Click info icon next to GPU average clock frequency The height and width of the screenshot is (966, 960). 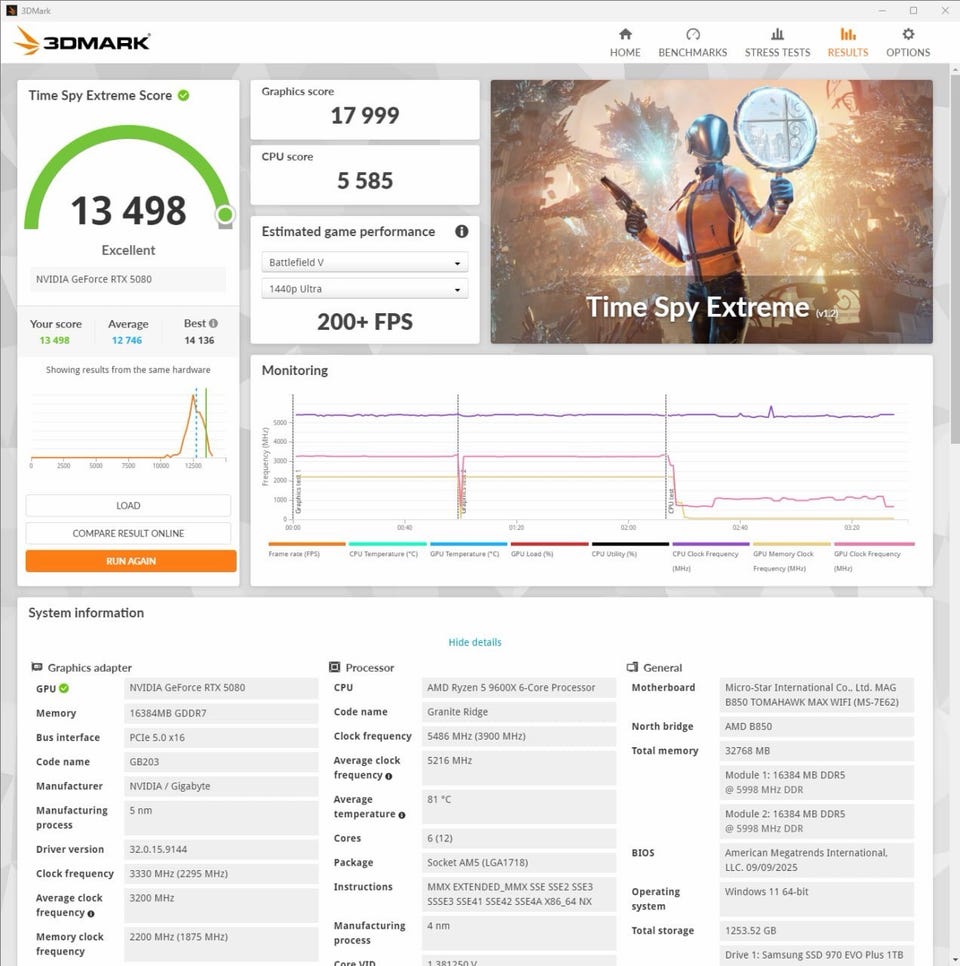[91, 914]
